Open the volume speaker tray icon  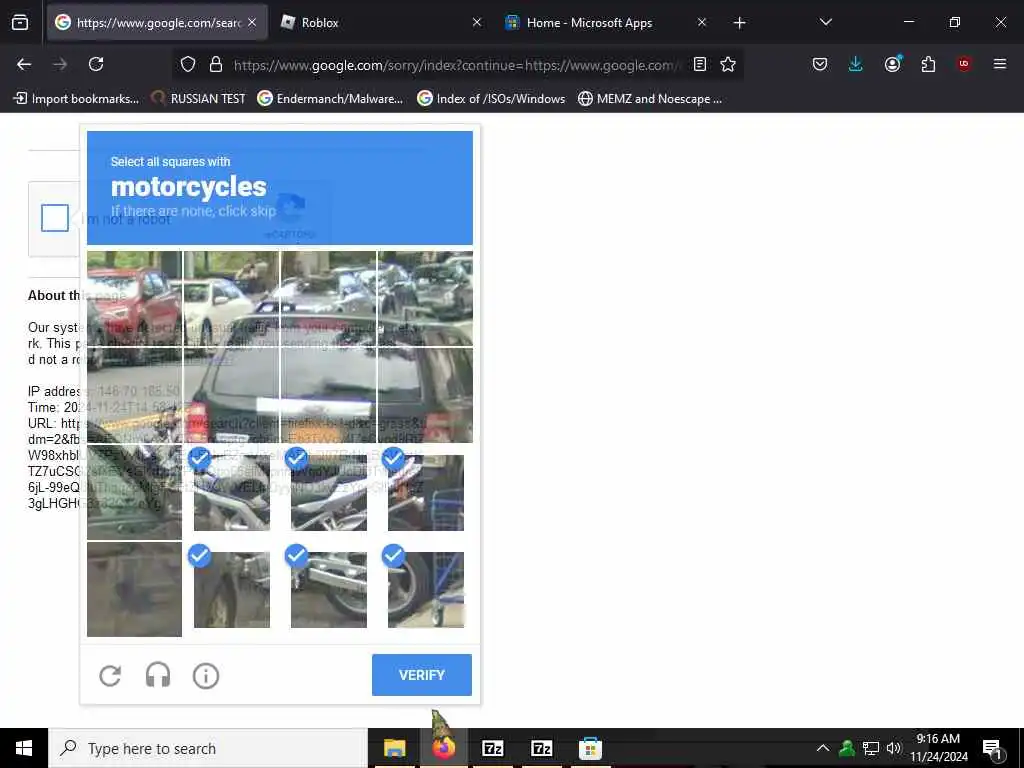893,748
